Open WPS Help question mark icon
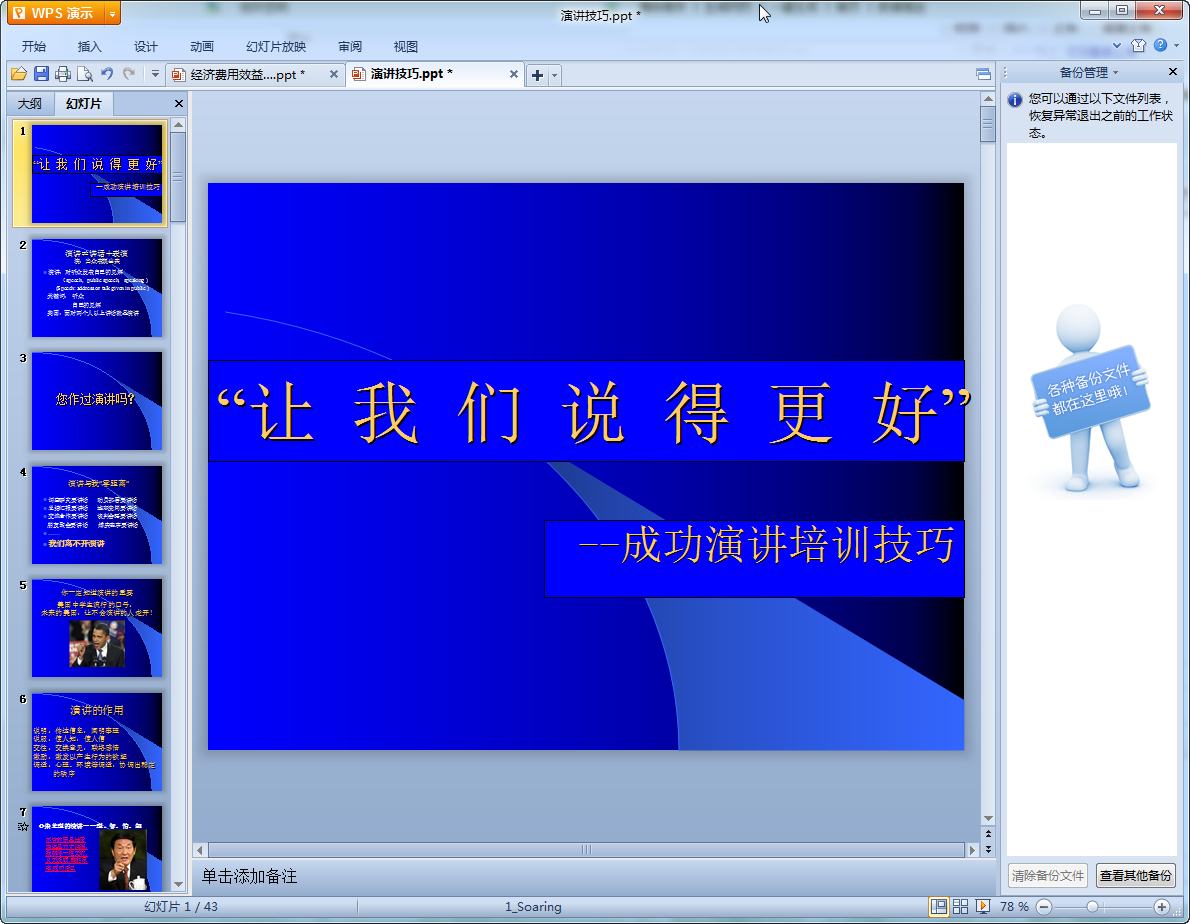The width and height of the screenshot is (1190, 924). click(1160, 46)
